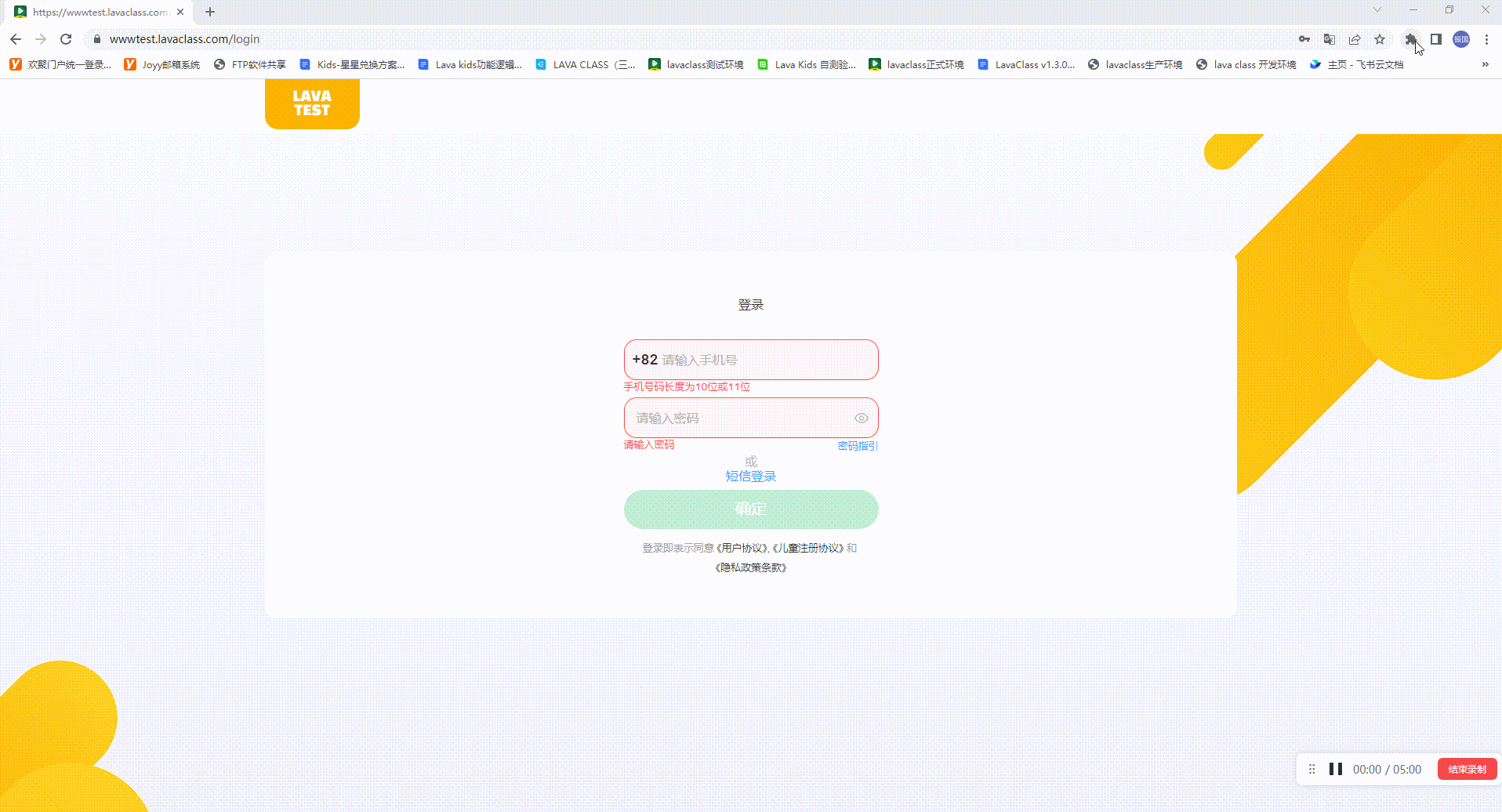The width and height of the screenshot is (1502, 812).
Task: Open the 密码指引 link
Action: (858, 446)
